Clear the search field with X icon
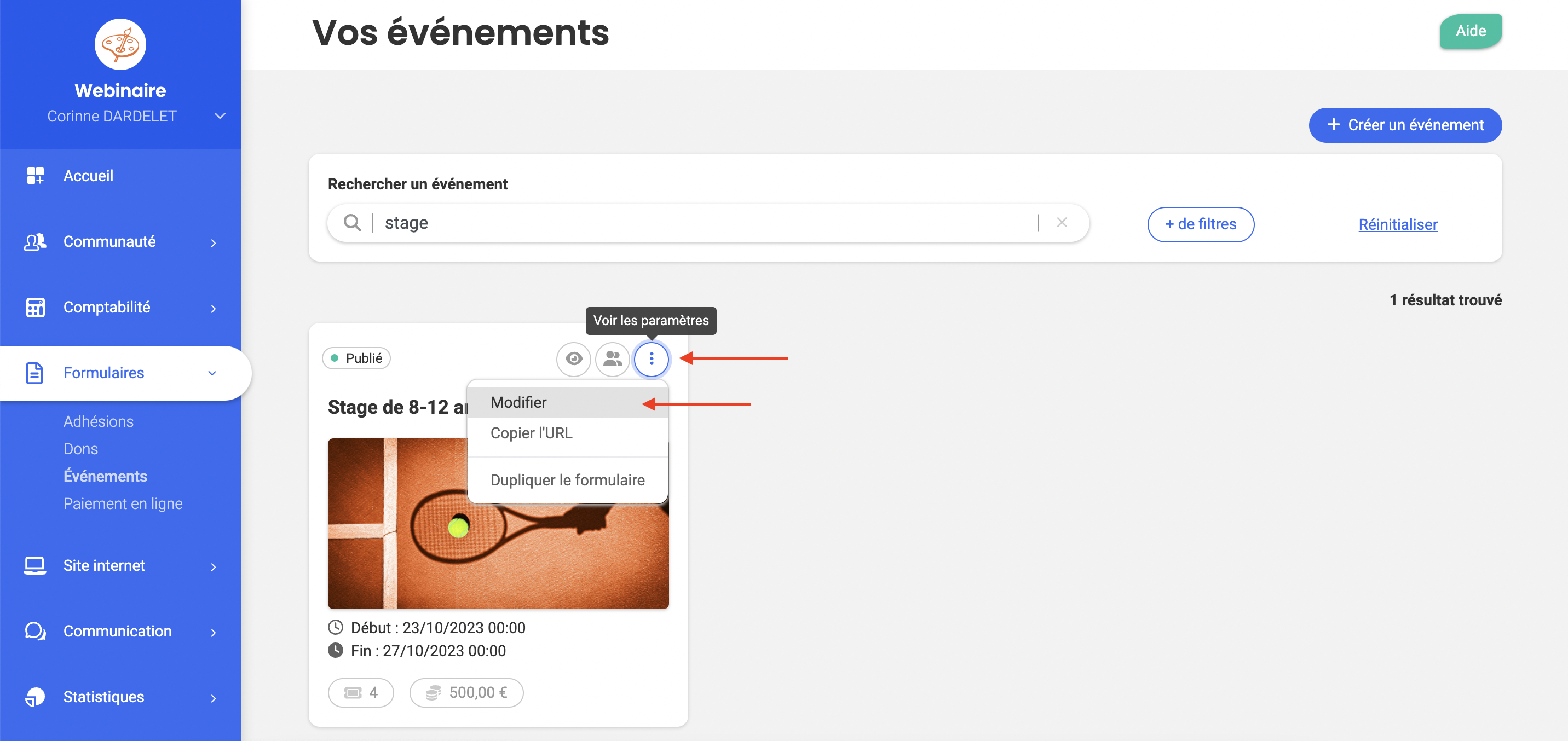 pyautogui.click(x=1062, y=223)
